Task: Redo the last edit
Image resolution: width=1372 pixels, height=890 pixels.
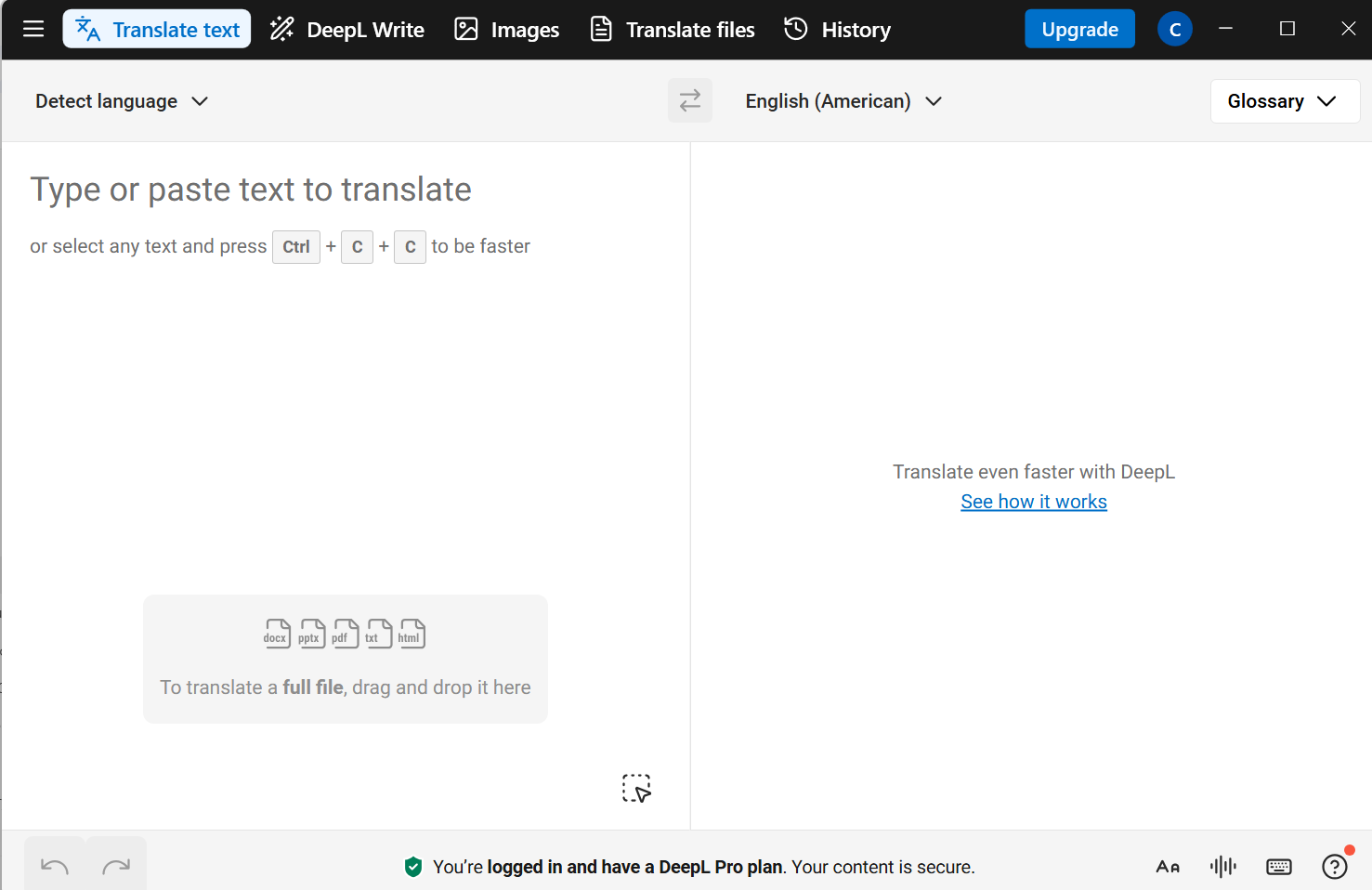Action: click(116, 866)
